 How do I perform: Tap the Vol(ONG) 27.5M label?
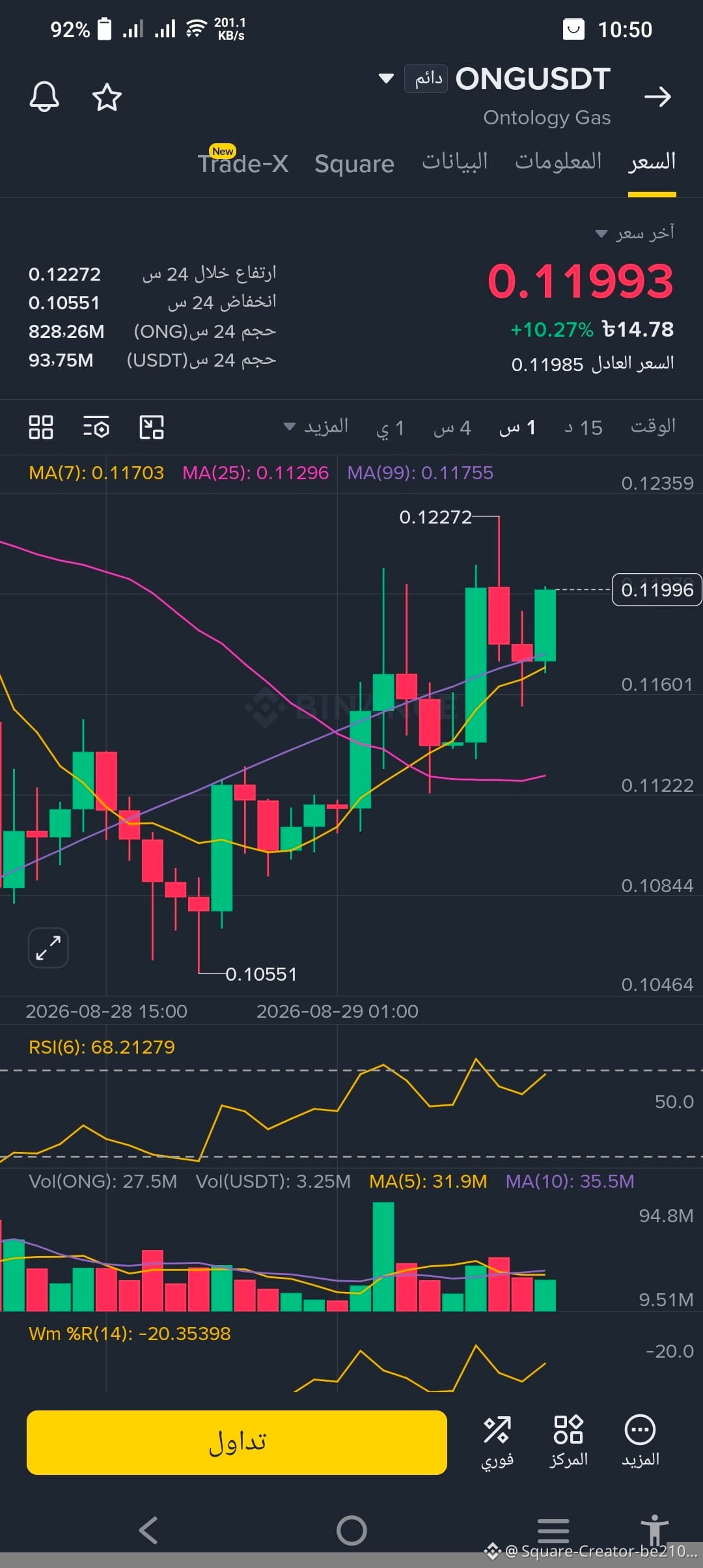103,1181
